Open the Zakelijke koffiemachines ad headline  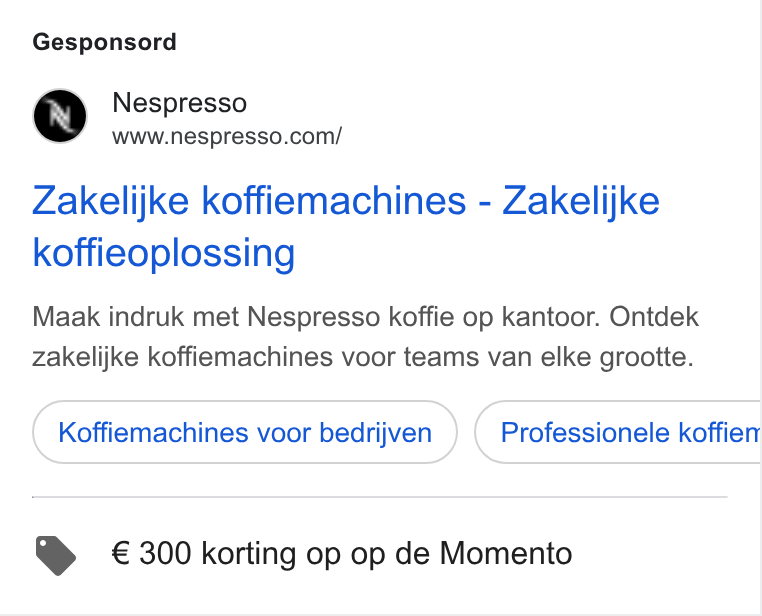pyautogui.click(x=346, y=226)
